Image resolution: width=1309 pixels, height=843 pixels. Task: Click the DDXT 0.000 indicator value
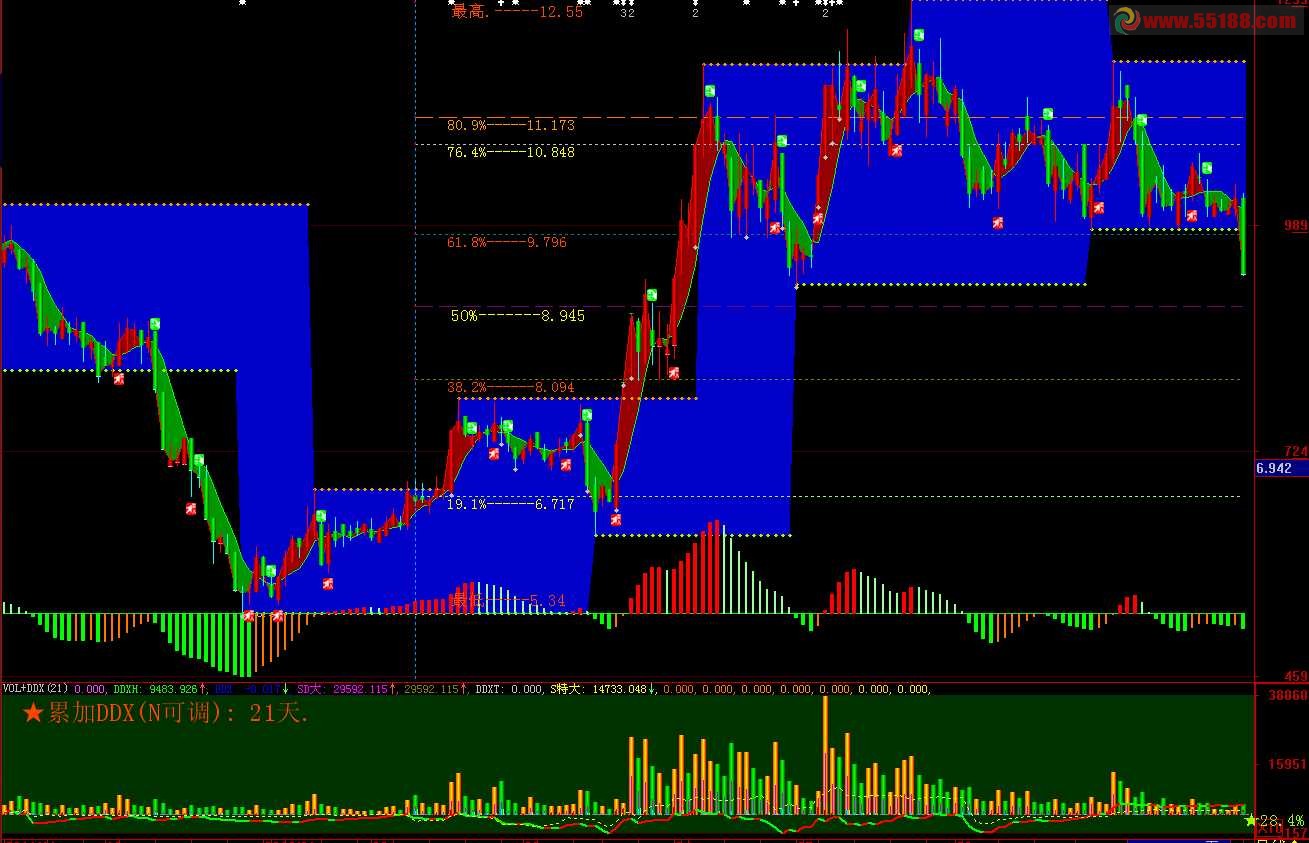(509, 688)
